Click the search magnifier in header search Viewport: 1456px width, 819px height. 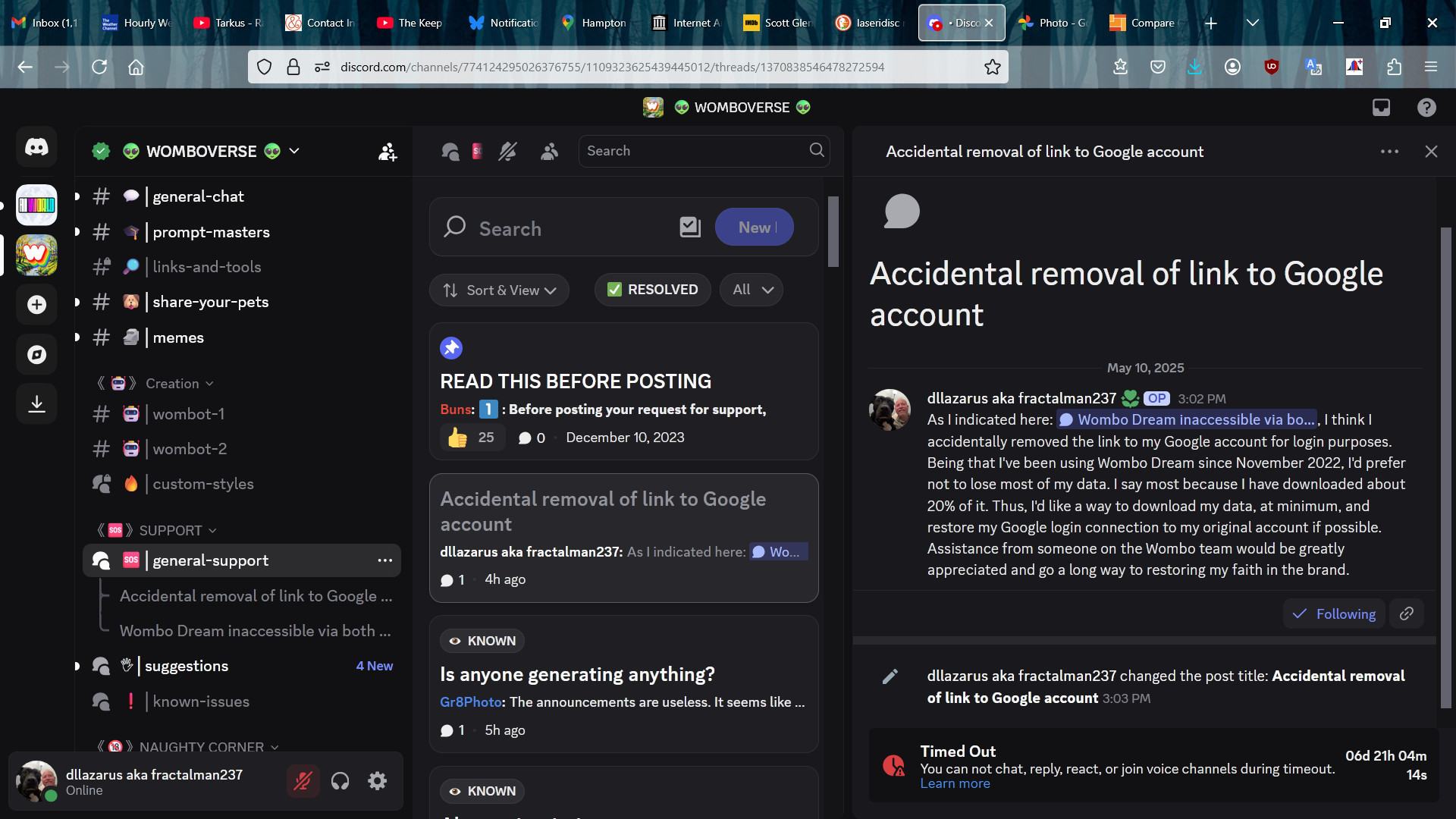(x=817, y=150)
